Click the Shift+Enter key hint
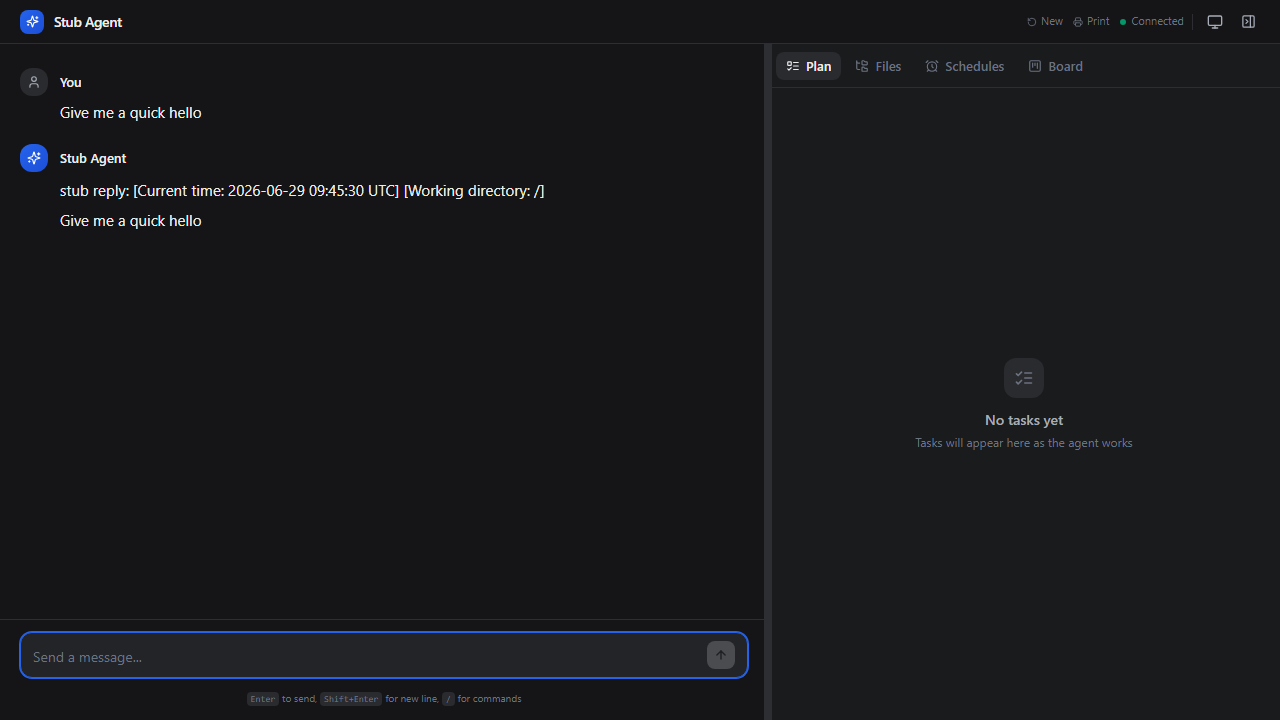1280x720 pixels. pyautogui.click(x=351, y=699)
